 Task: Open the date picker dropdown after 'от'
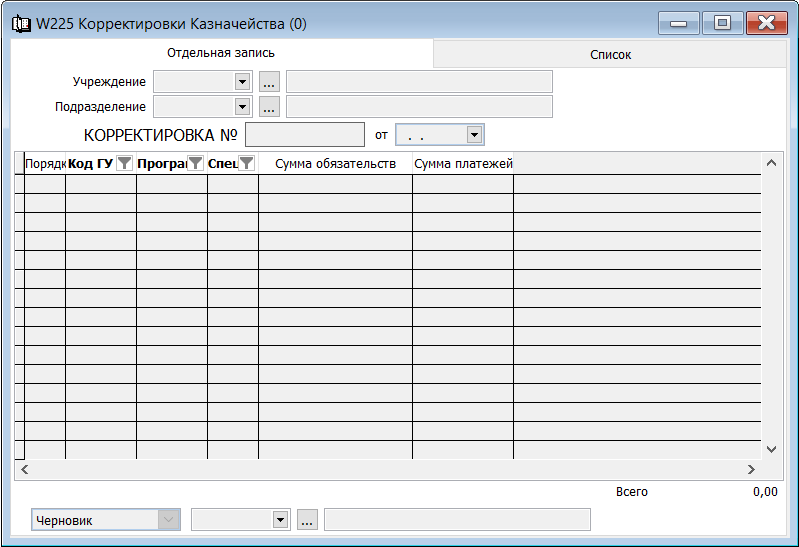[474, 134]
